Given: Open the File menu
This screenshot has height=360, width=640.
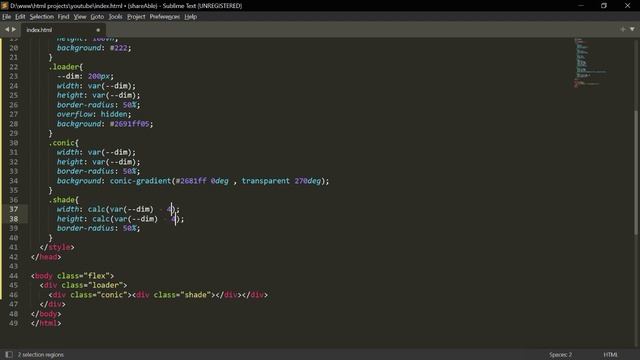Looking at the screenshot, I should [x=7, y=17].
